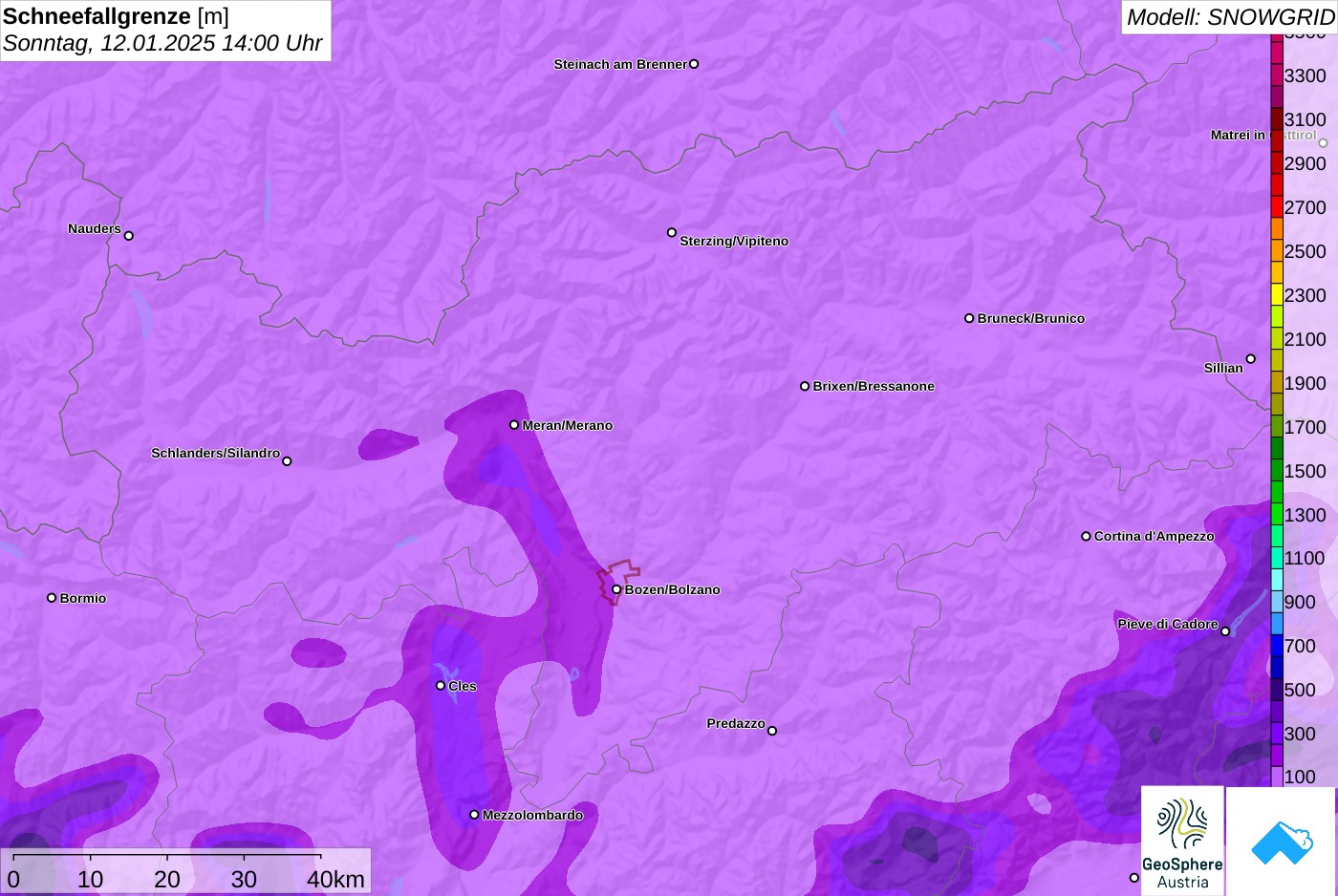The height and width of the screenshot is (896, 1338).
Task: Click the Nauders marker dot
Action: tap(129, 236)
